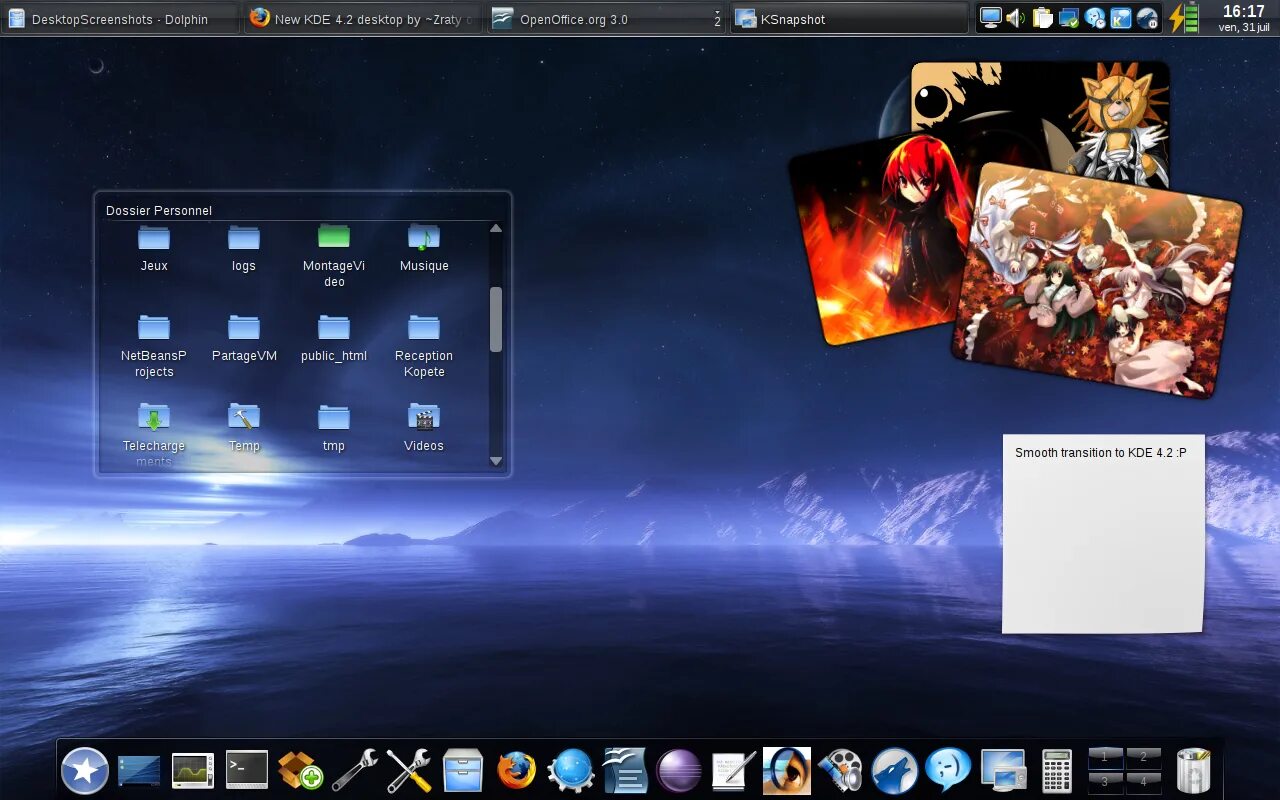Click the Dossier Personnel widget title

(x=159, y=210)
